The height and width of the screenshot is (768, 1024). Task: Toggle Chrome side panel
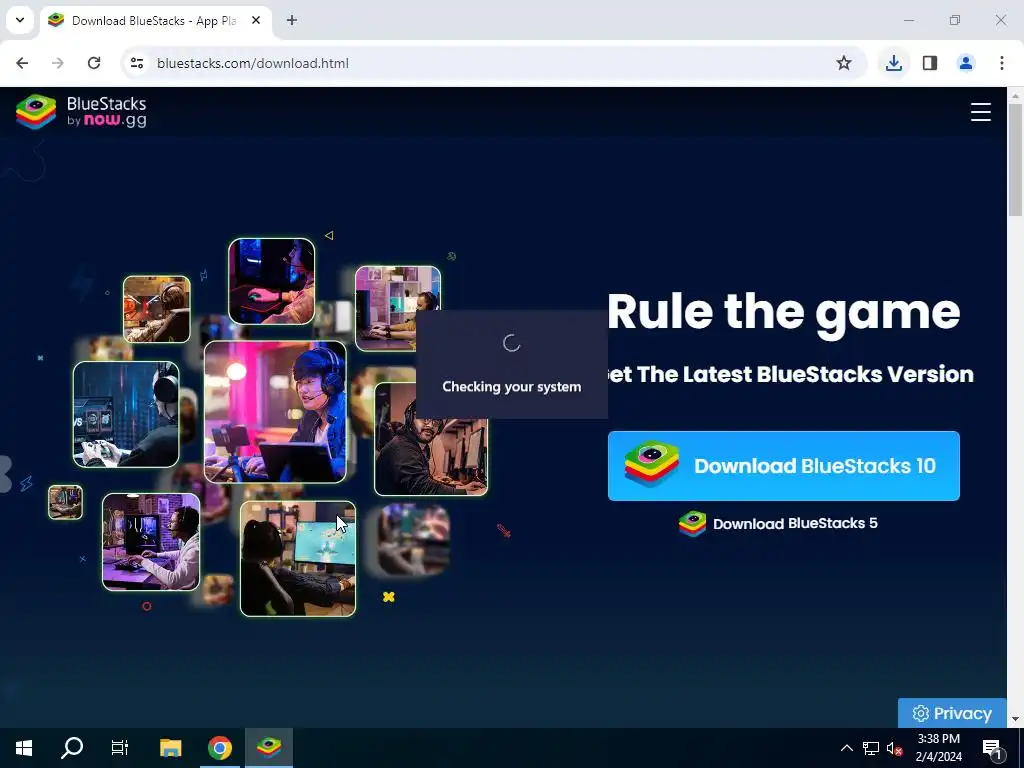click(x=930, y=63)
